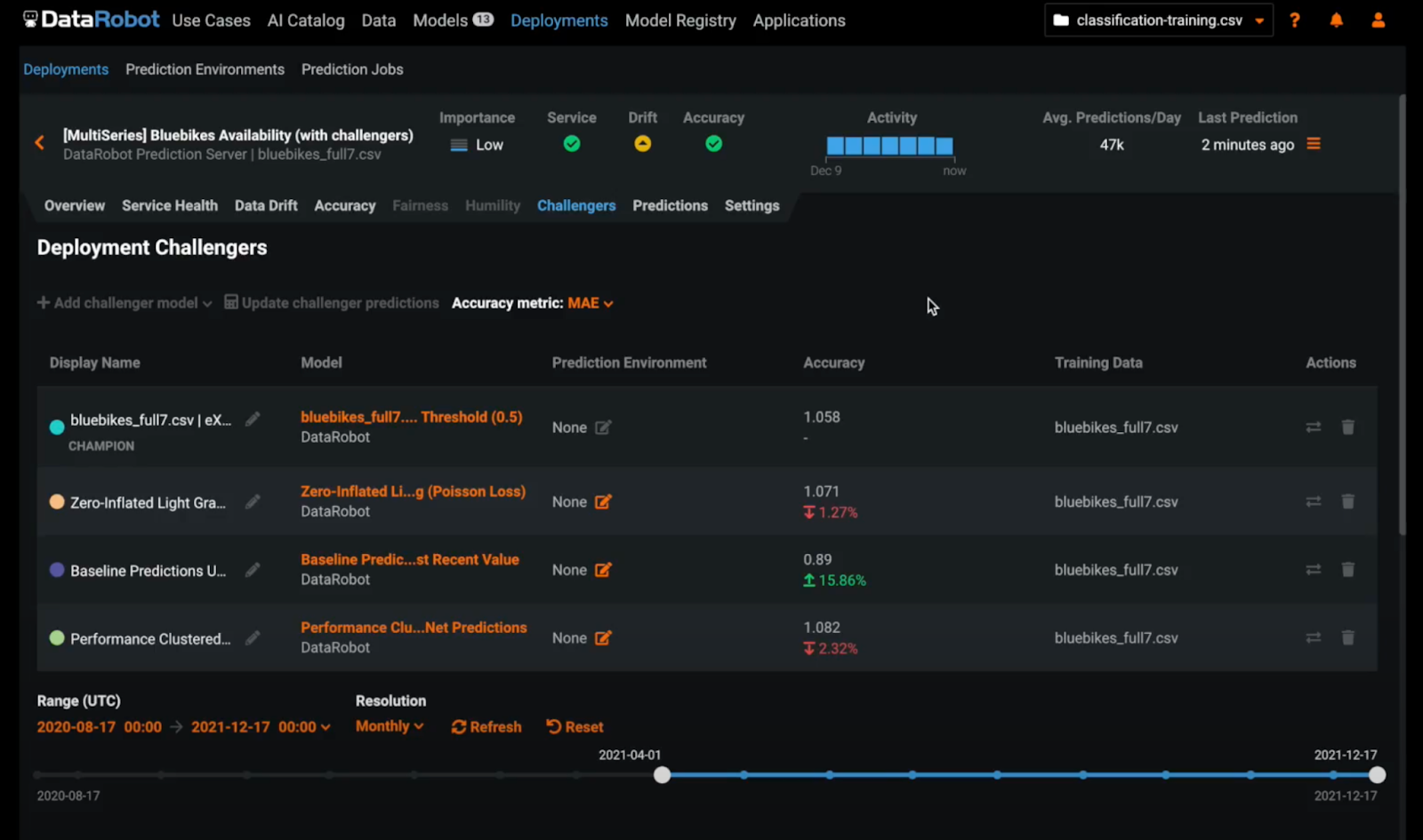The width and height of the screenshot is (1423, 840).
Task: Edit display name of Baseline Predictions row
Action: tap(253, 570)
